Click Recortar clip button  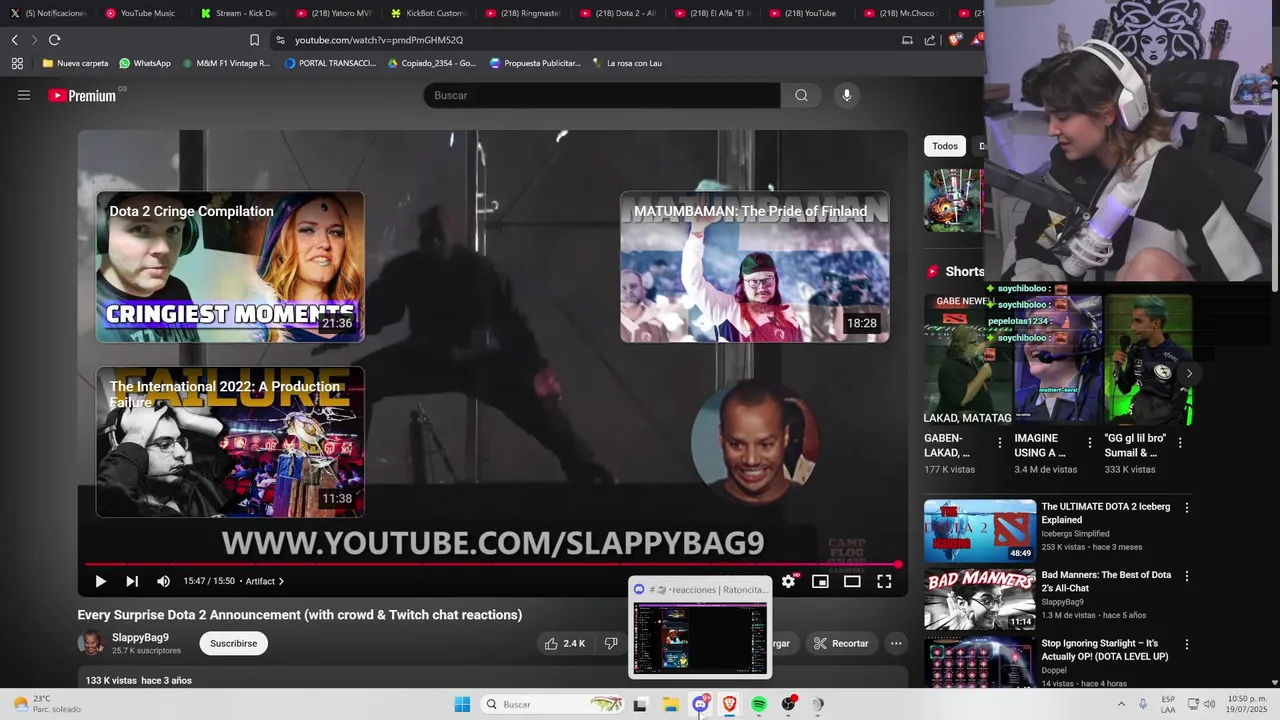coord(841,643)
